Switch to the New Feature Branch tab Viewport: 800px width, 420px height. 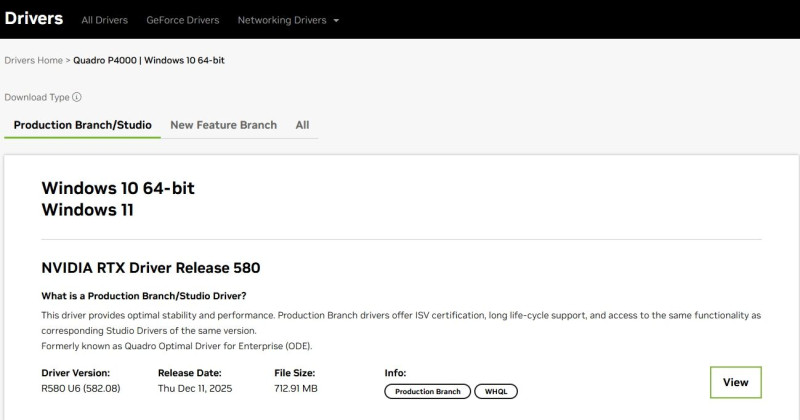(x=223, y=125)
